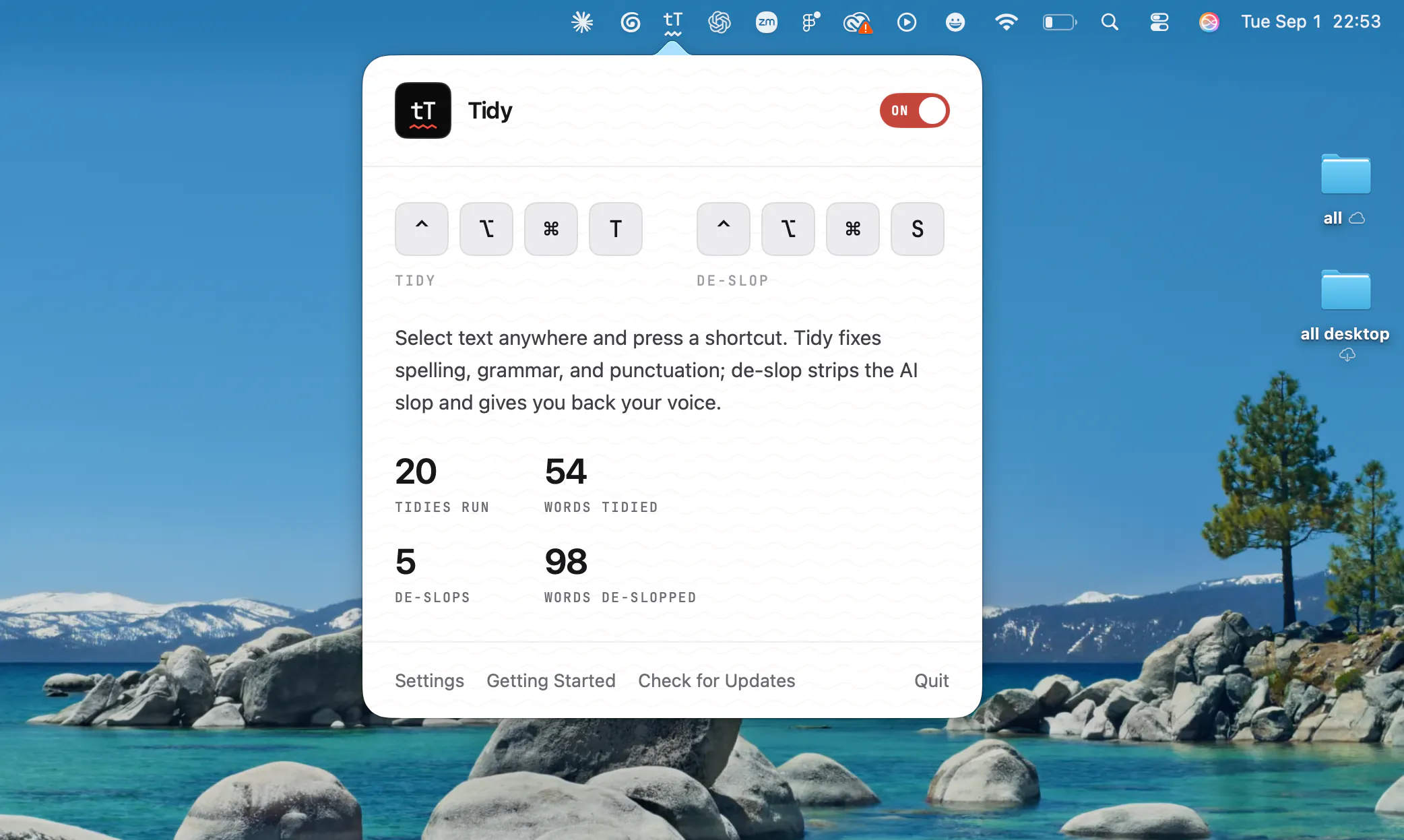Image resolution: width=1404 pixels, height=840 pixels.
Task: Click the 'DE-SLOPS' stat label
Action: pos(433,597)
